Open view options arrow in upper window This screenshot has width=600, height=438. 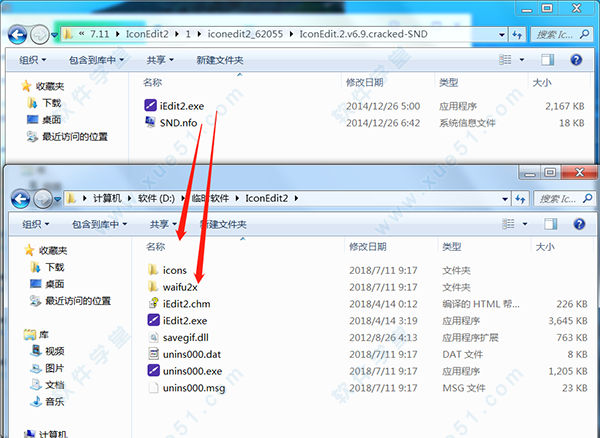[522, 60]
